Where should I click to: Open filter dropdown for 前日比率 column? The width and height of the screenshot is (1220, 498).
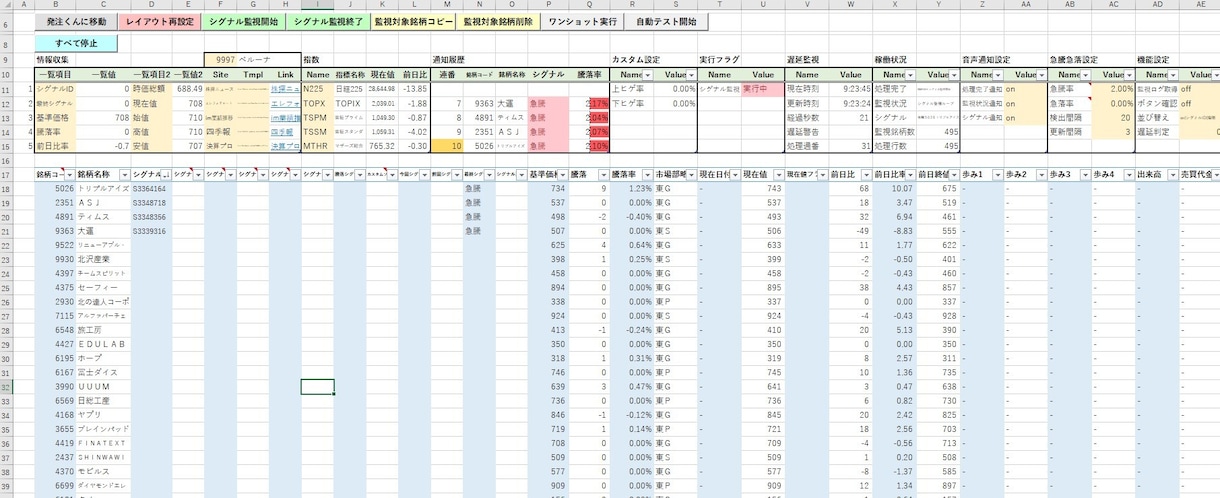pyautogui.click(x=908, y=174)
